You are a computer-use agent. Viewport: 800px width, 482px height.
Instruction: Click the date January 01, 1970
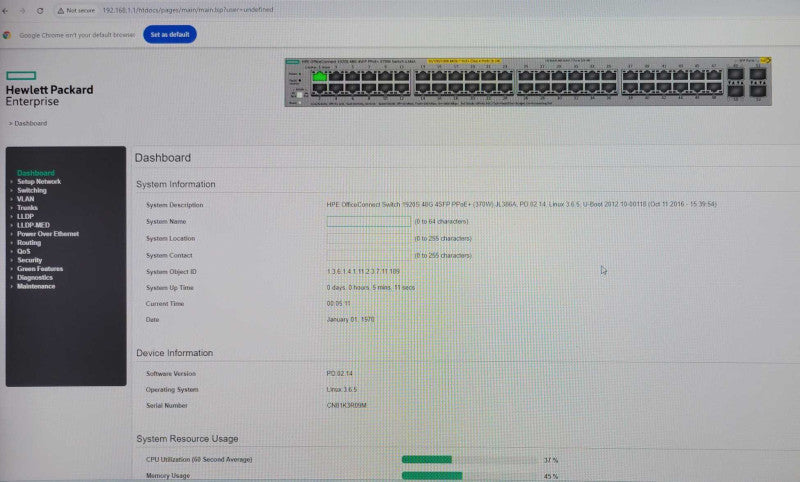coord(351,319)
